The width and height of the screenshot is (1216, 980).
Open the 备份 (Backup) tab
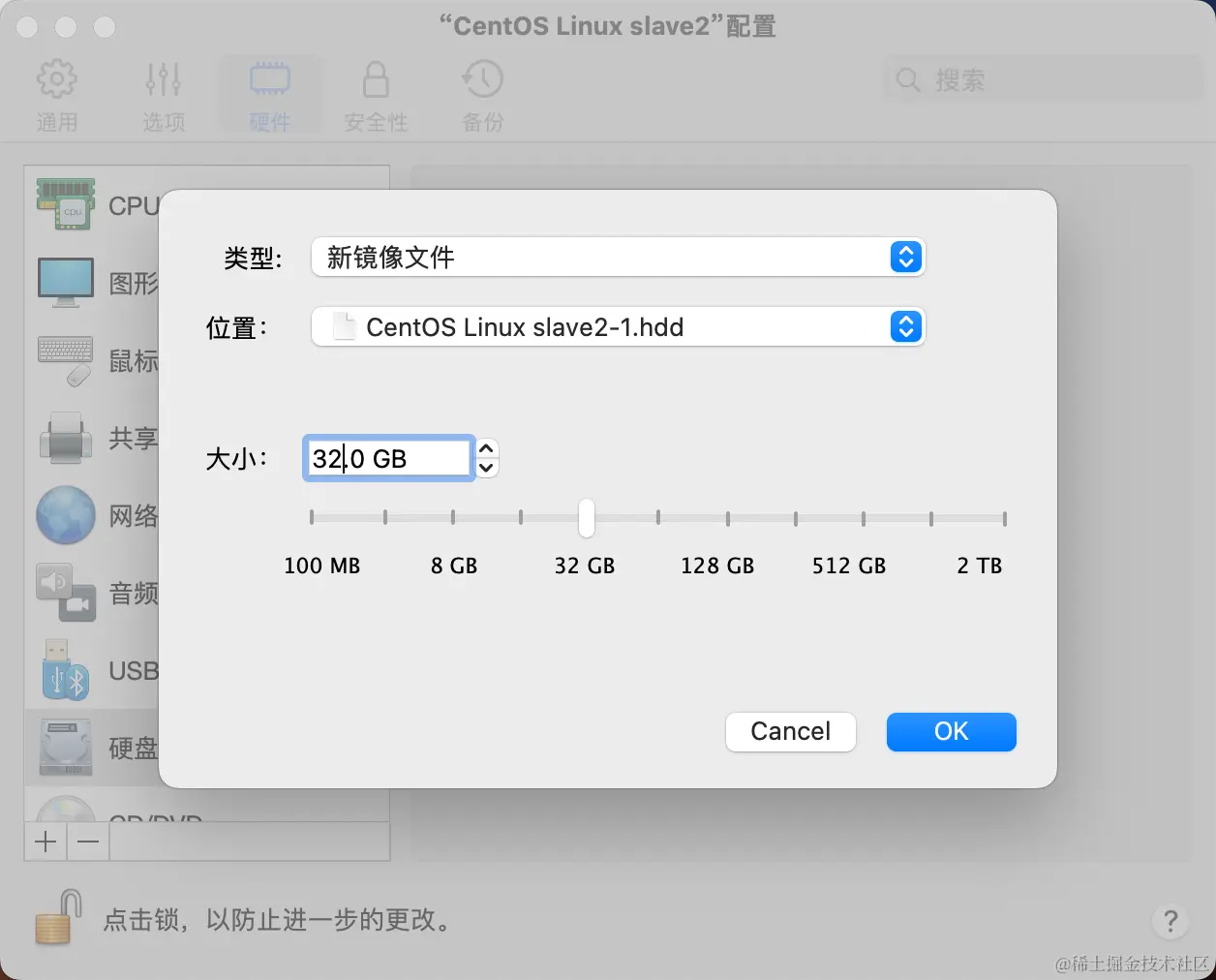tap(482, 95)
